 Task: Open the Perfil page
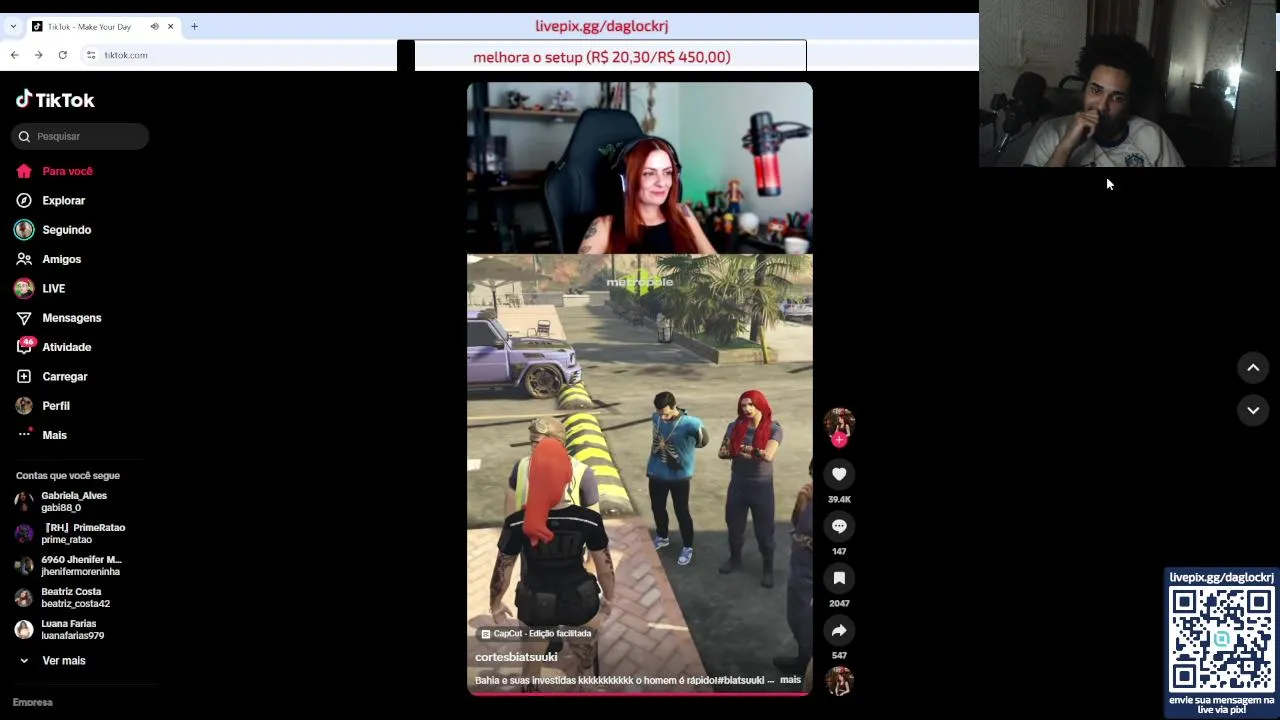55,406
